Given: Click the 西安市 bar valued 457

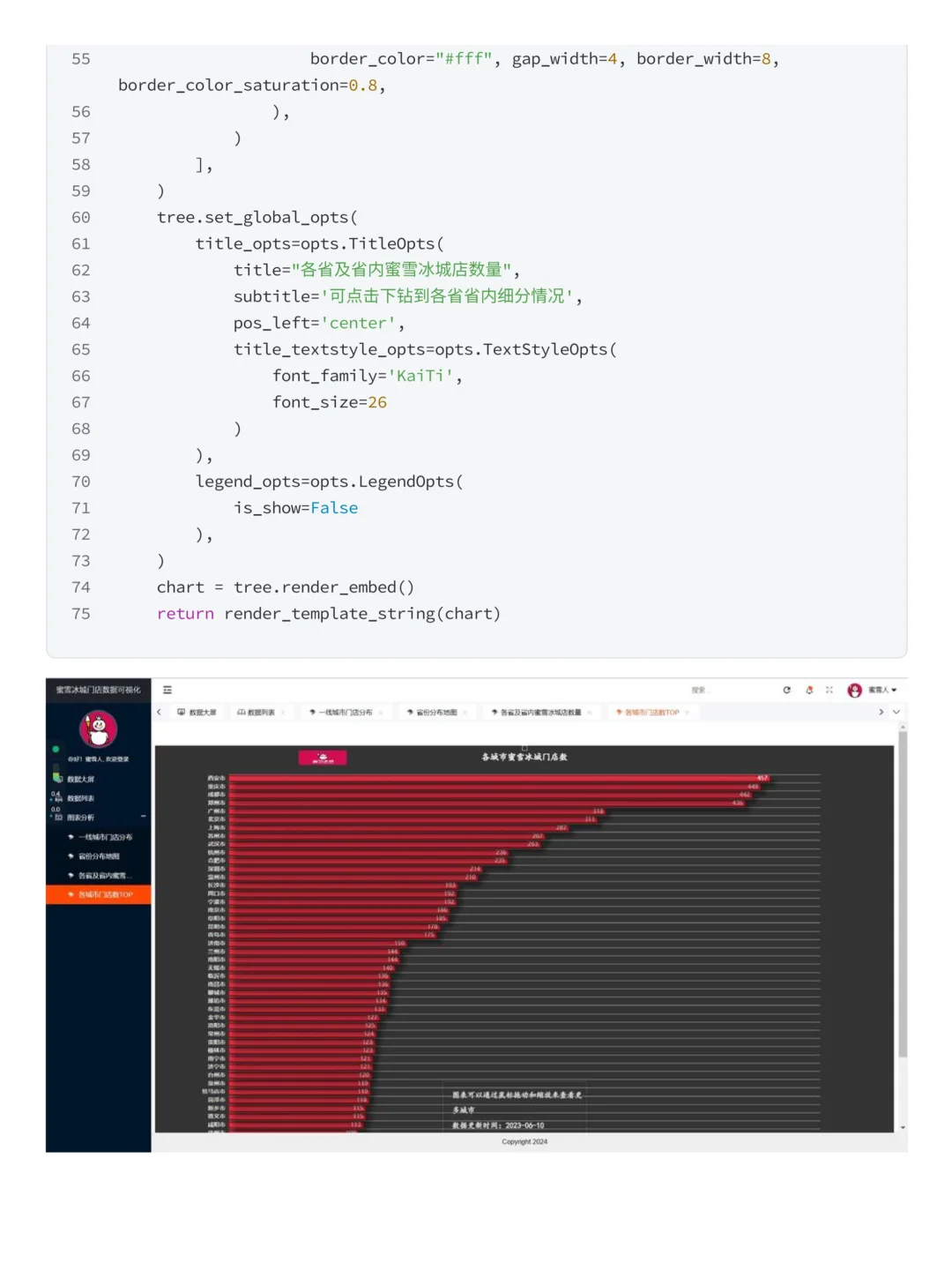Looking at the screenshot, I should (499, 778).
